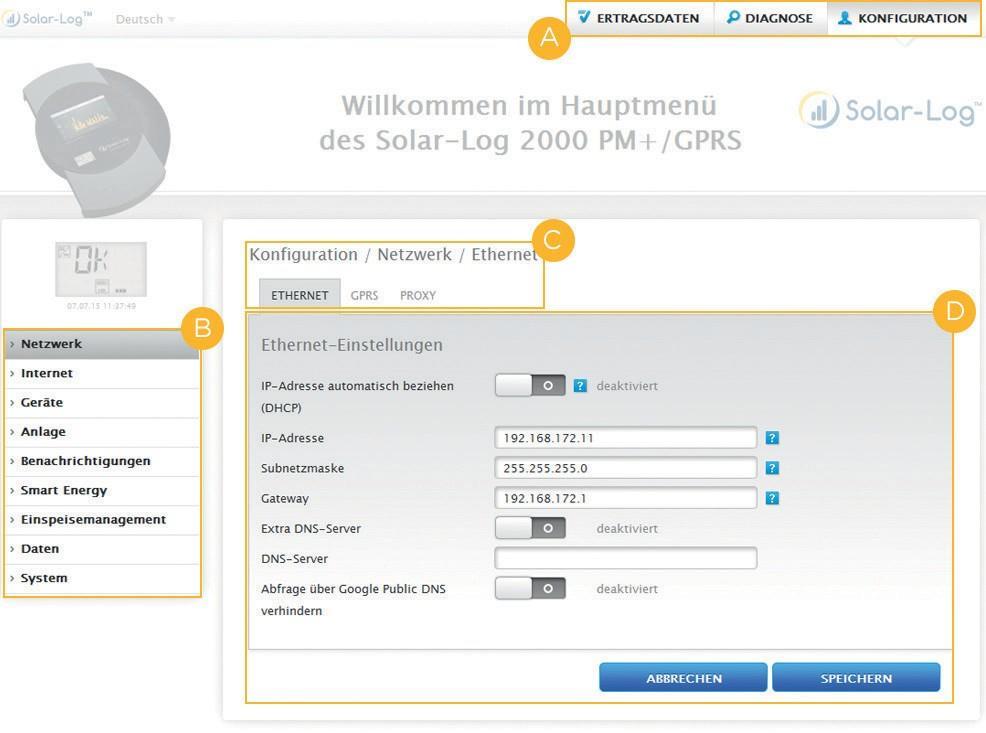Click the Subnetzmaske input field
The height and width of the screenshot is (733, 986).
[x=626, y=468]
